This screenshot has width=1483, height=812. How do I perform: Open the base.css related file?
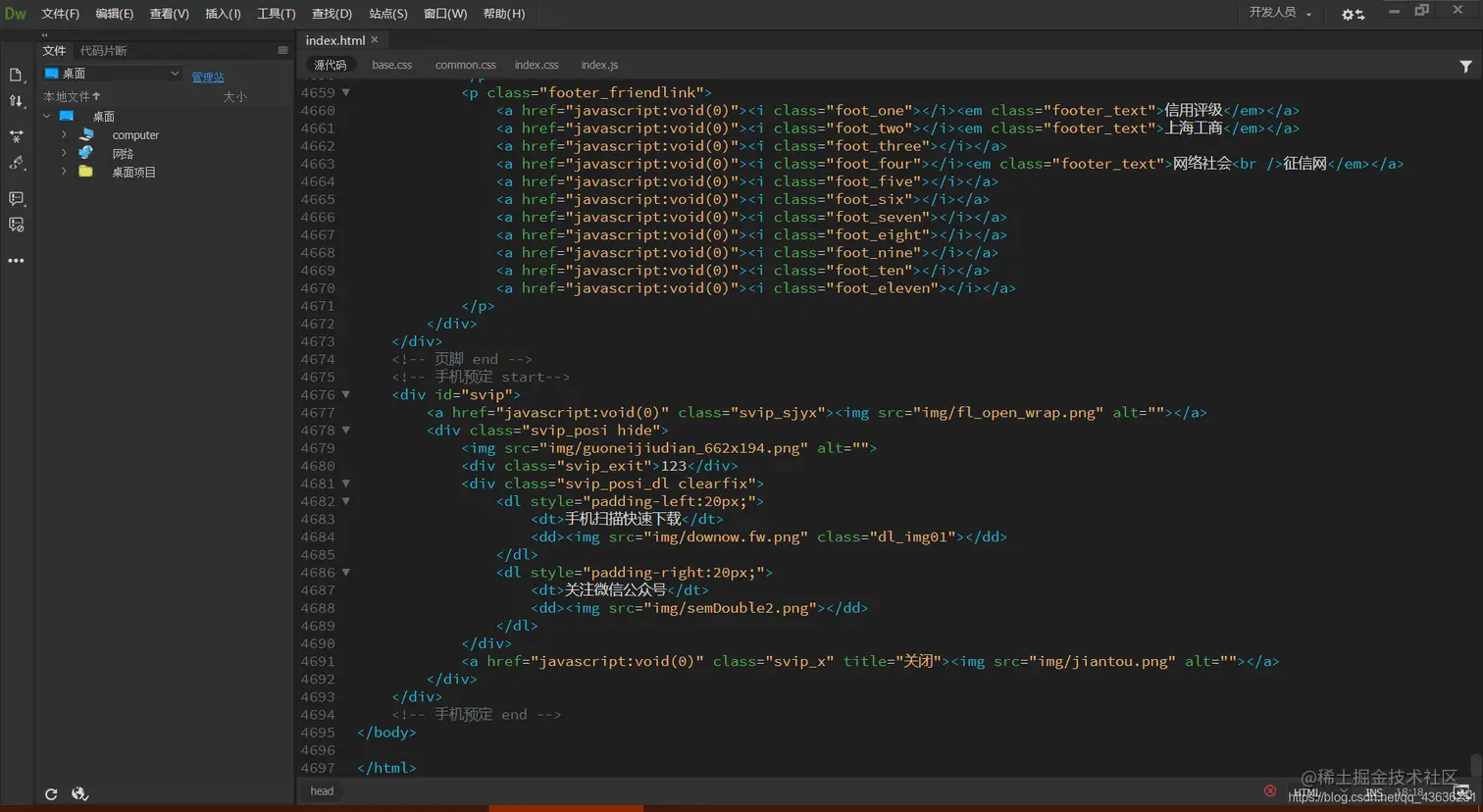[x=391, y=65]
